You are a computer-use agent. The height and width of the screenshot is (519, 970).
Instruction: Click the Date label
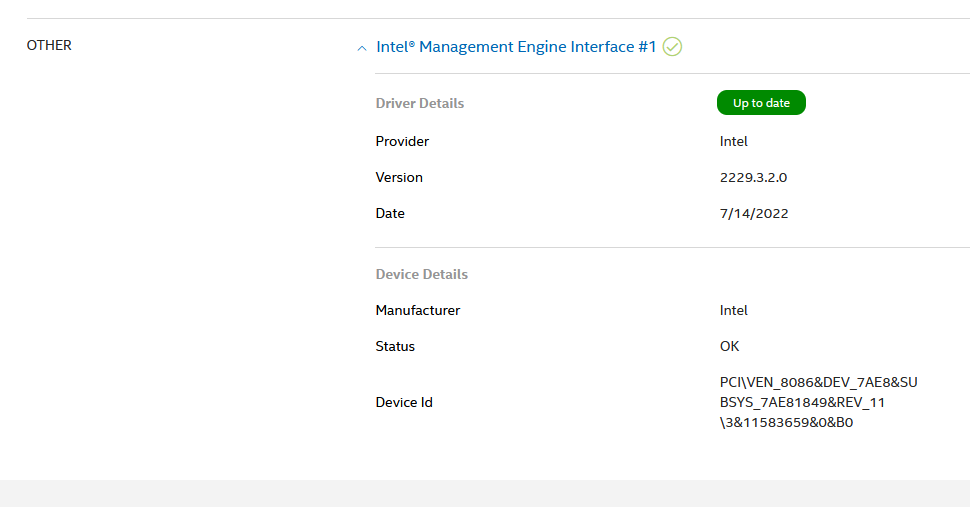coord(390,213)
